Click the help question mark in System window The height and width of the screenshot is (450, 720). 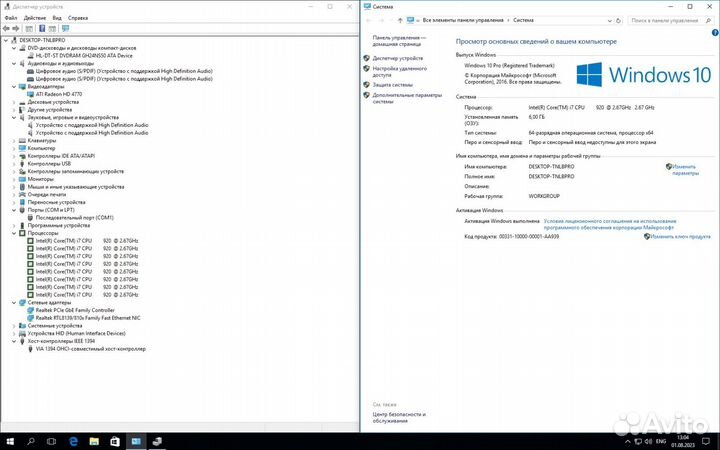pyautogui.click(x=715, y=33)
